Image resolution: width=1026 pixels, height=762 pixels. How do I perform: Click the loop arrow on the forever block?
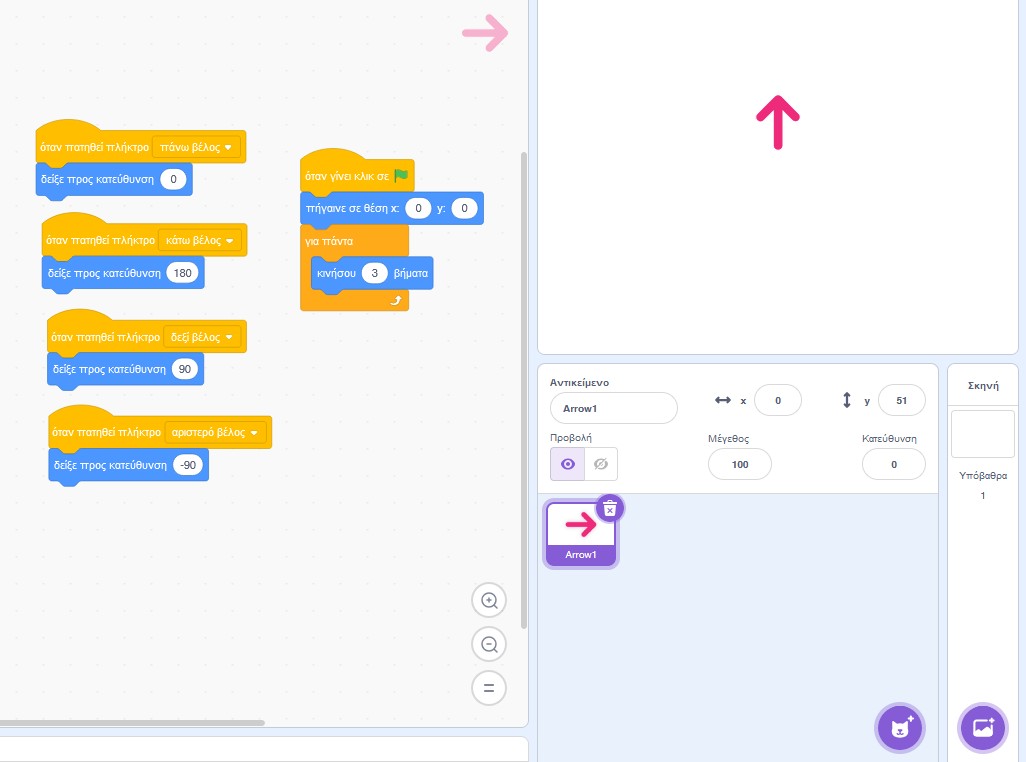[x=396, y=300]
